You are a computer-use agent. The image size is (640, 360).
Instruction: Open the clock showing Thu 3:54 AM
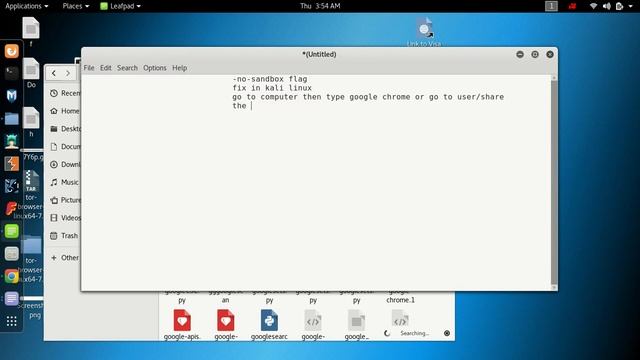click(320, 6)
